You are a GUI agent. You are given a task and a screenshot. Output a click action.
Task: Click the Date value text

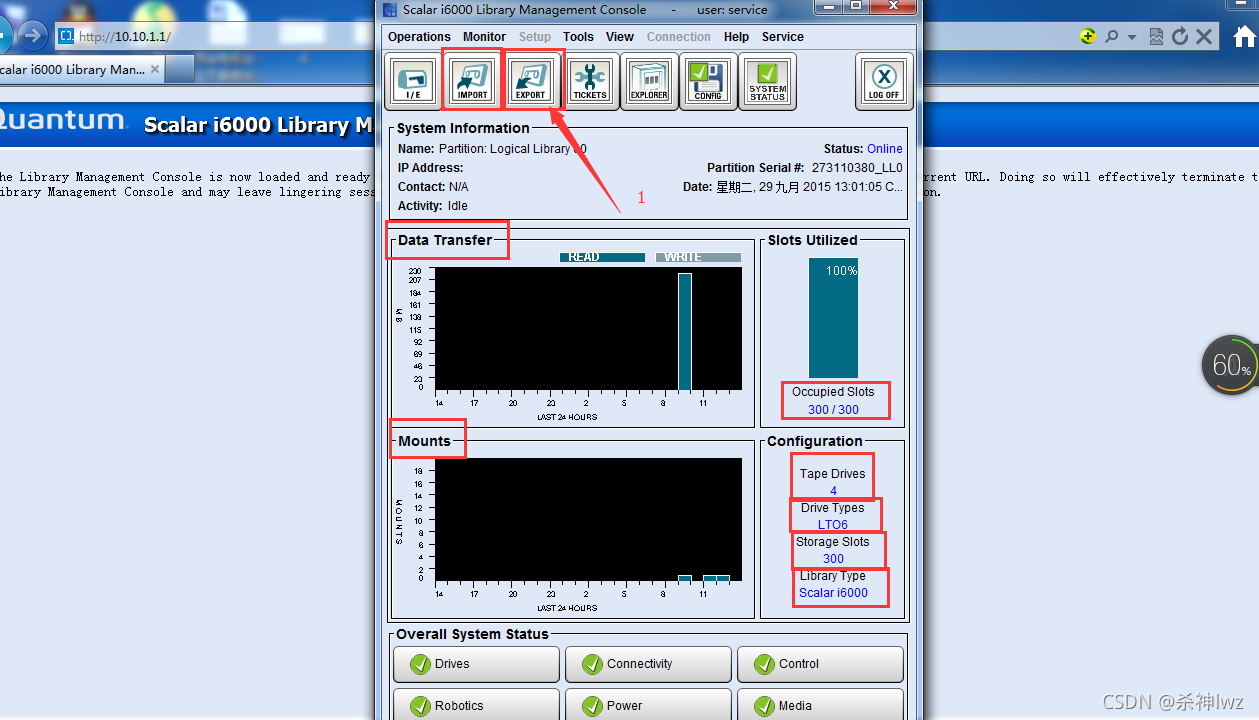click(x=809, y=187)
